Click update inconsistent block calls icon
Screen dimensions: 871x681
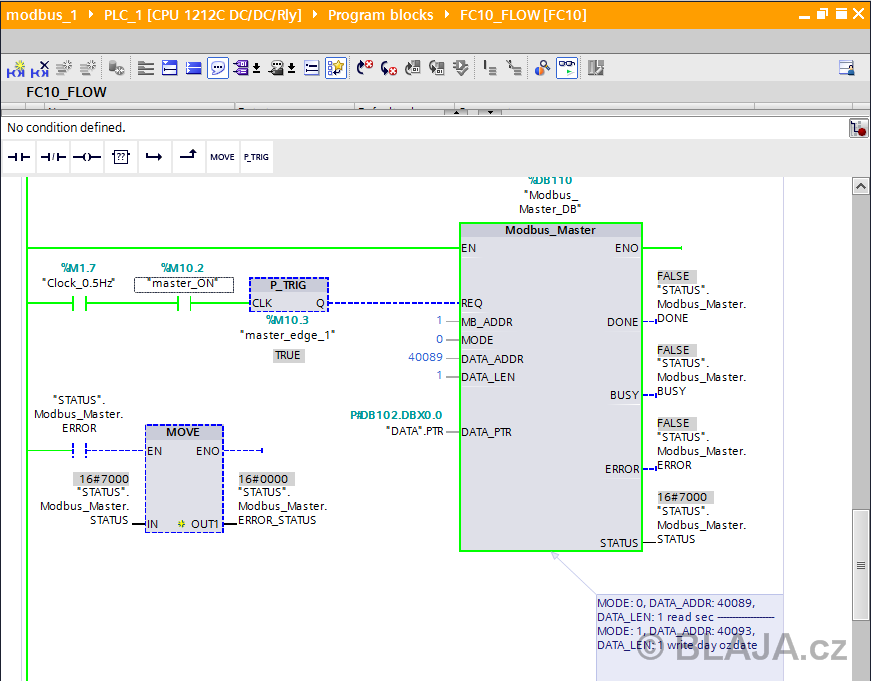[x=413, y=68]
